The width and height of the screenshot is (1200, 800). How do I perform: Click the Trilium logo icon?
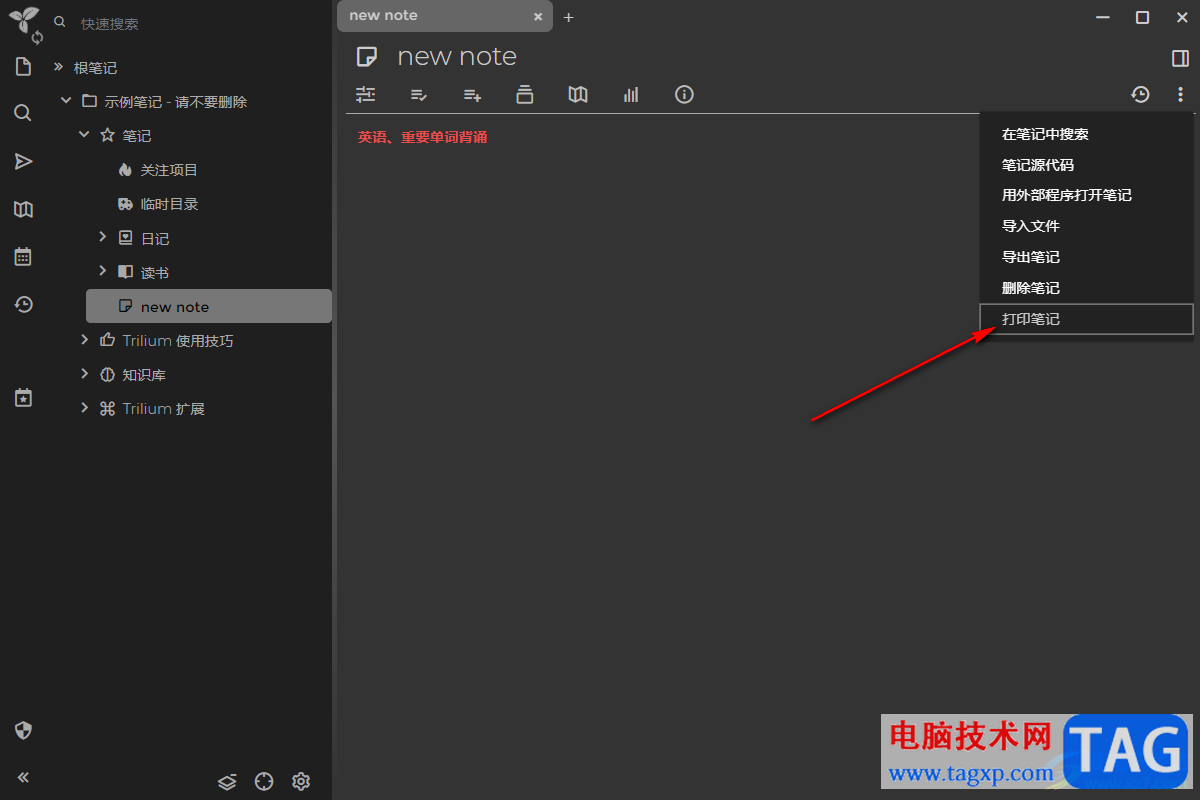click(22, 17)
